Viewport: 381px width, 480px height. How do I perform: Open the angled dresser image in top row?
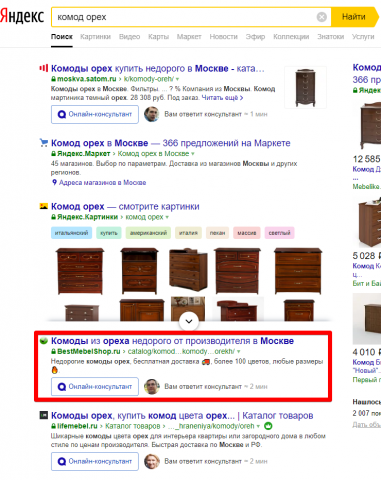(188, 270)
